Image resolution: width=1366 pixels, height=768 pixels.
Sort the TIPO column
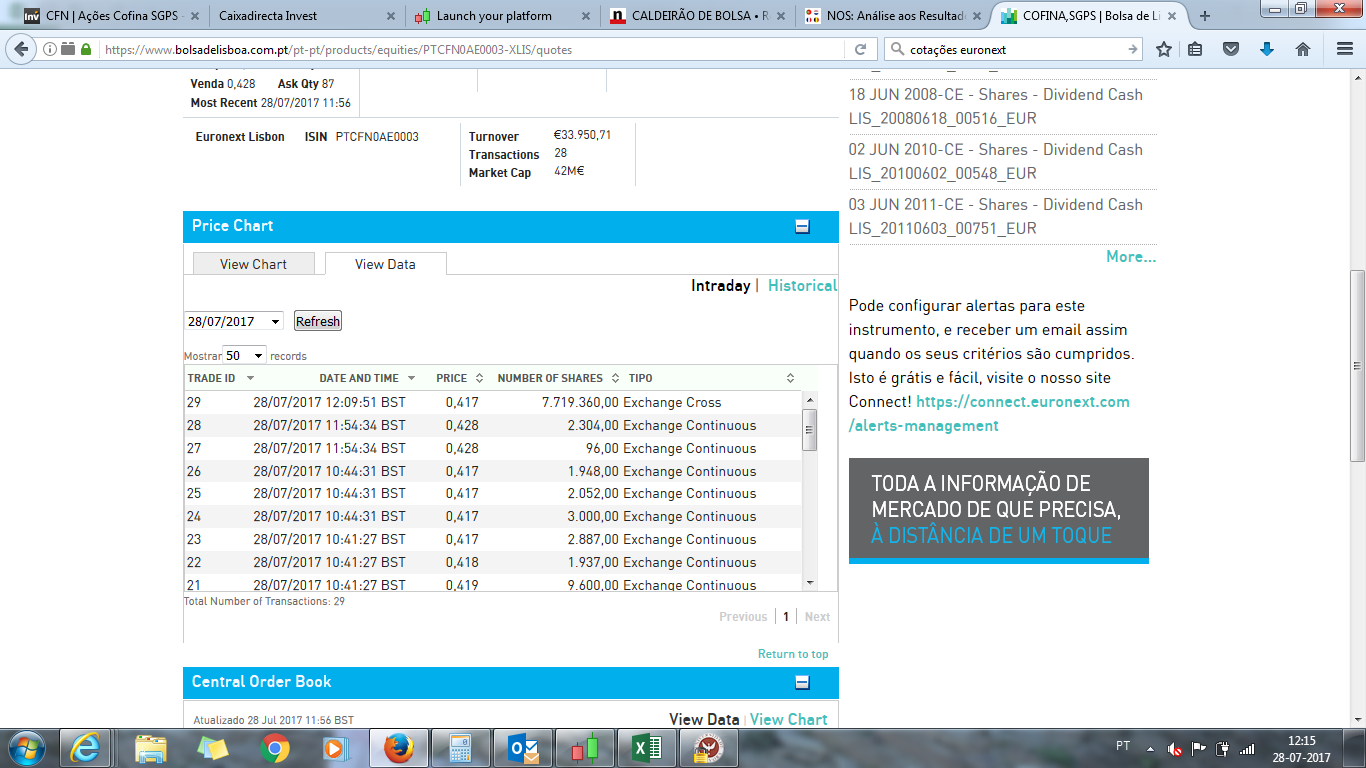point(790,378)
